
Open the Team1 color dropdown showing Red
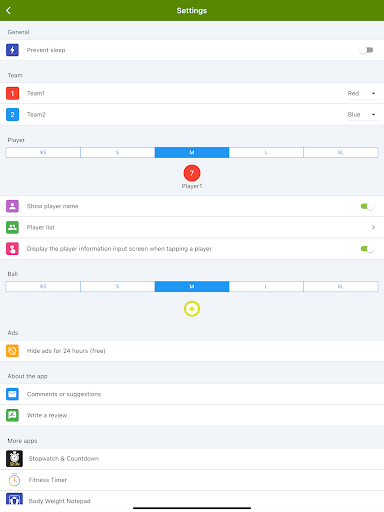click(362, 93)
